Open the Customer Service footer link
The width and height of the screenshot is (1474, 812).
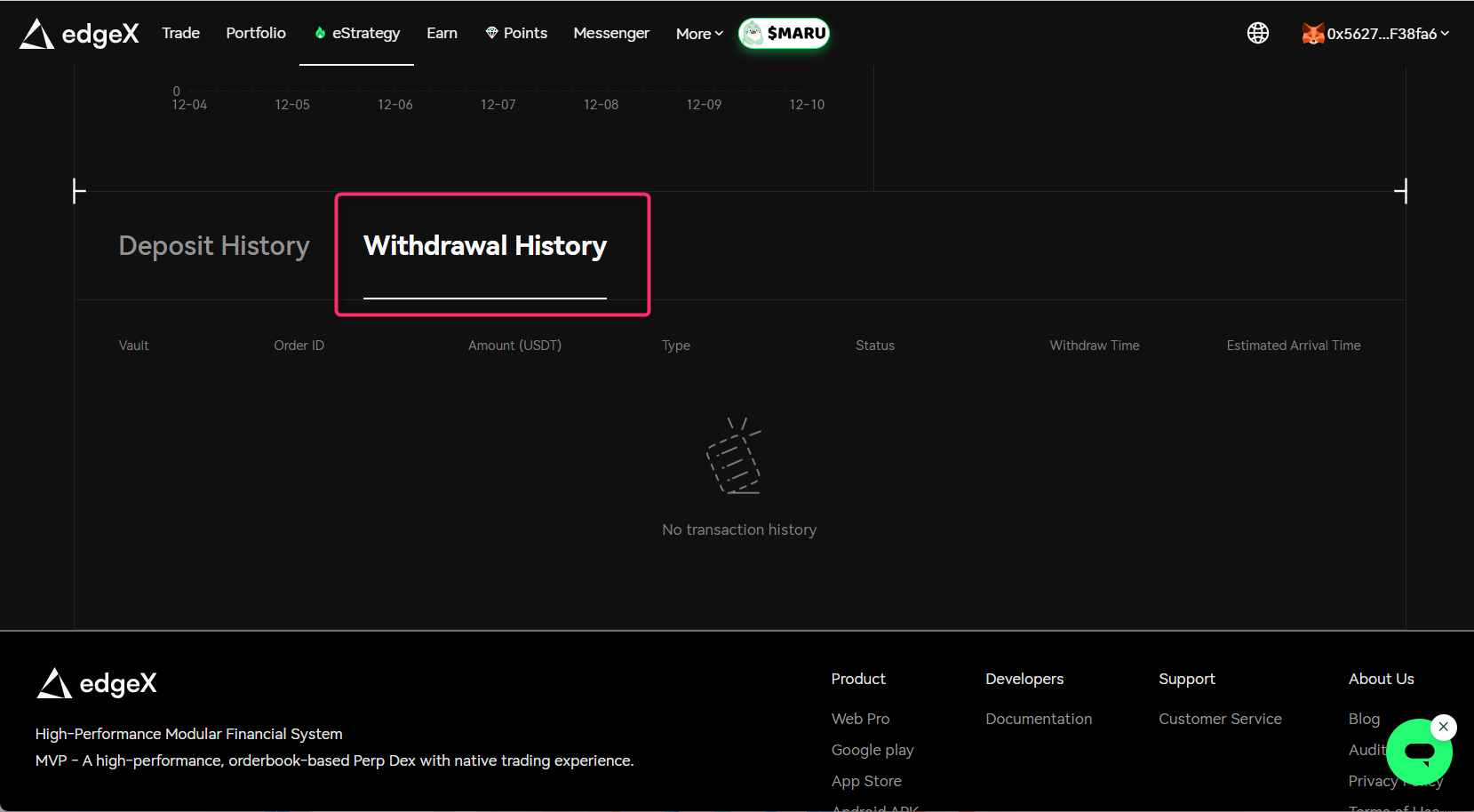(x=1220, y=719)
